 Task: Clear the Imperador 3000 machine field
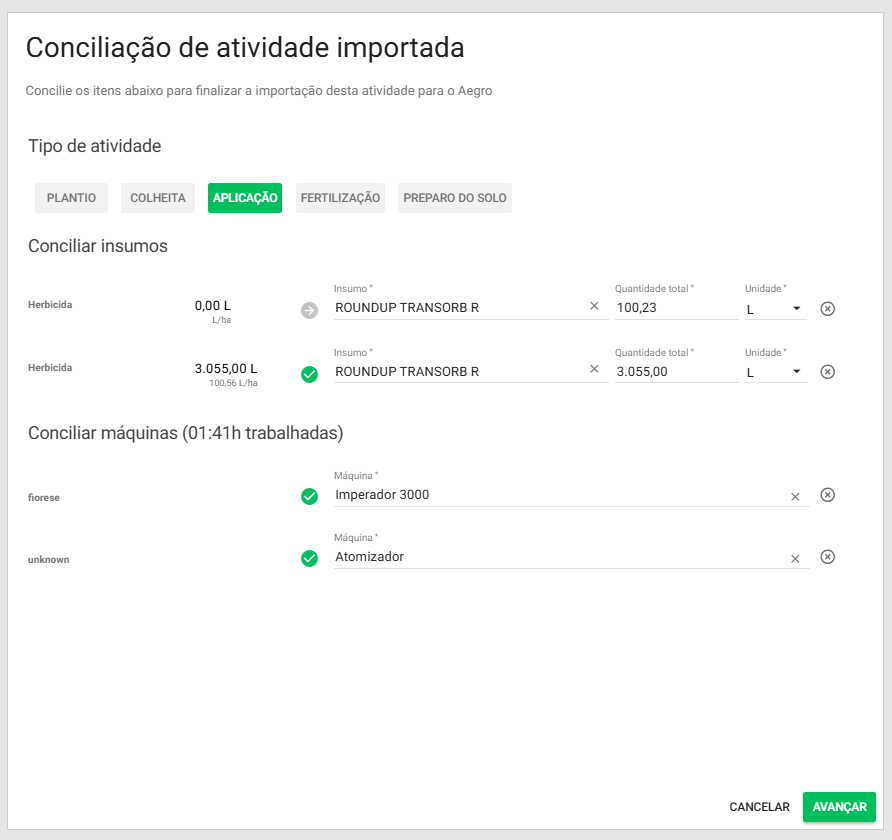coord(795,496)
